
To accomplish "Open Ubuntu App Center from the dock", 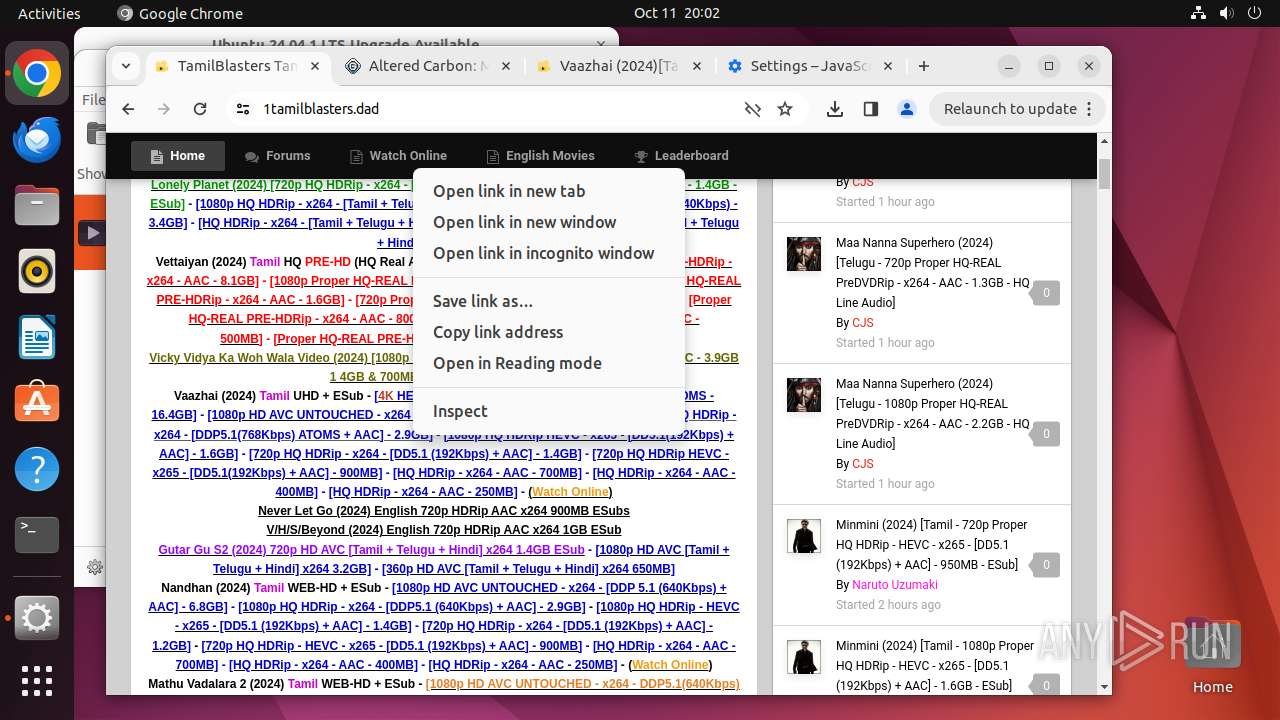I will coord(37,403).
